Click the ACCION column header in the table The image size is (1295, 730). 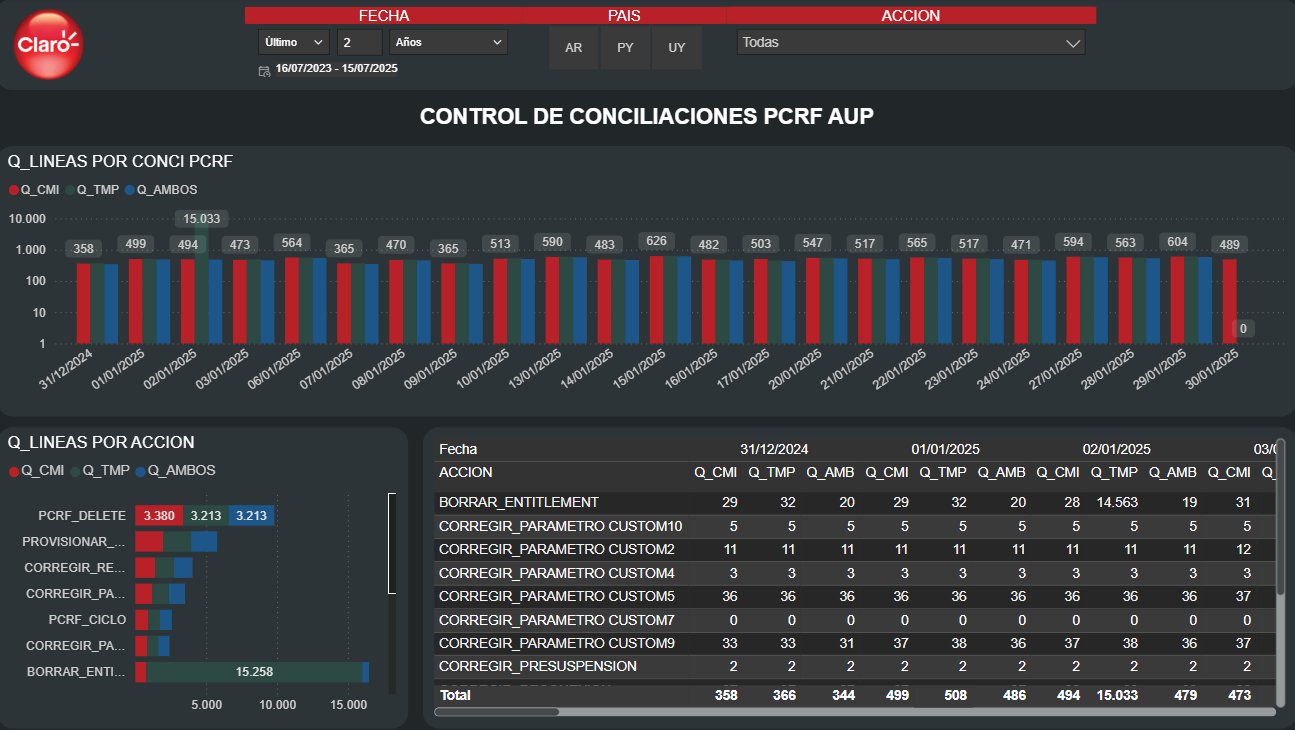click(466, 472)
